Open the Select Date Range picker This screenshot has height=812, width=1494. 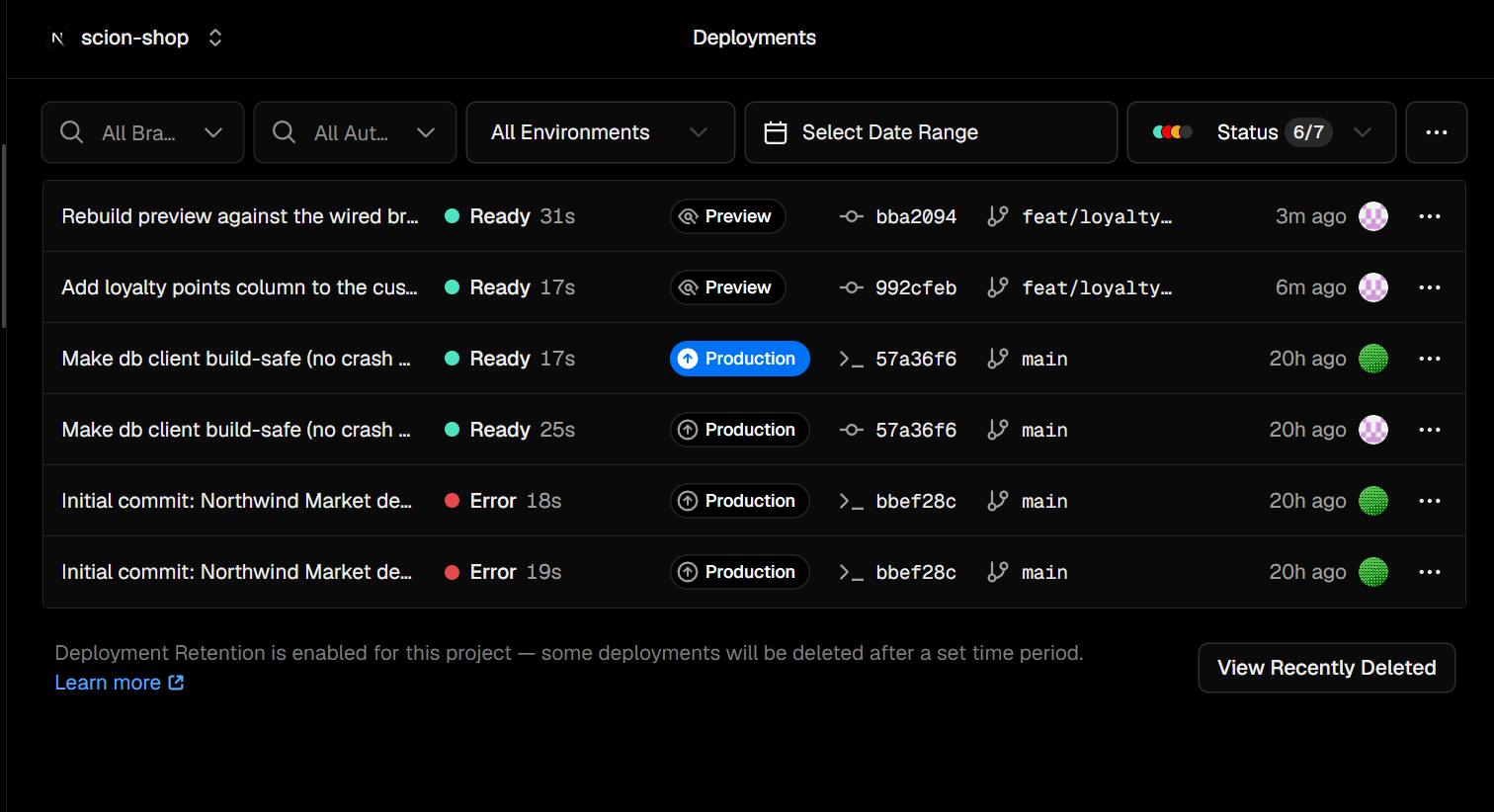click(x=931, y=132)
